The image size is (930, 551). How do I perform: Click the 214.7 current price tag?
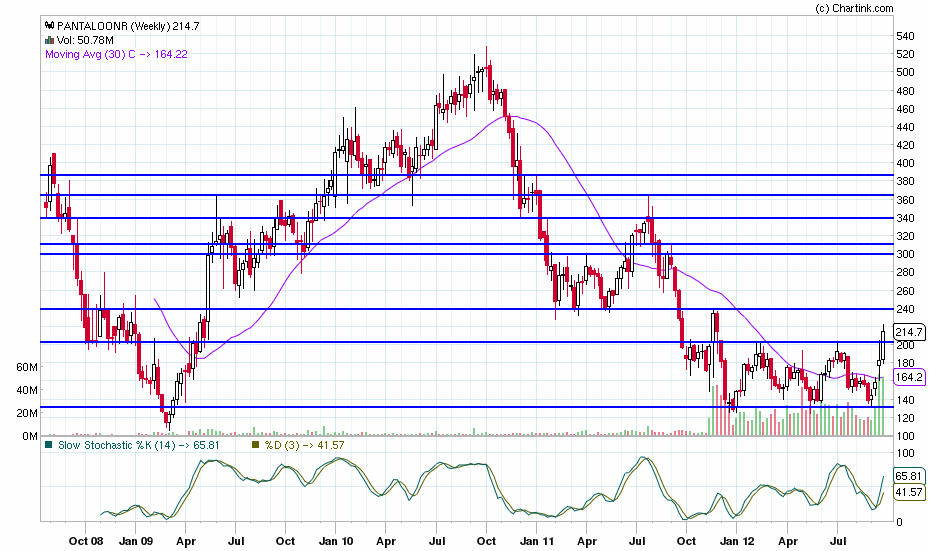[909, 332]
